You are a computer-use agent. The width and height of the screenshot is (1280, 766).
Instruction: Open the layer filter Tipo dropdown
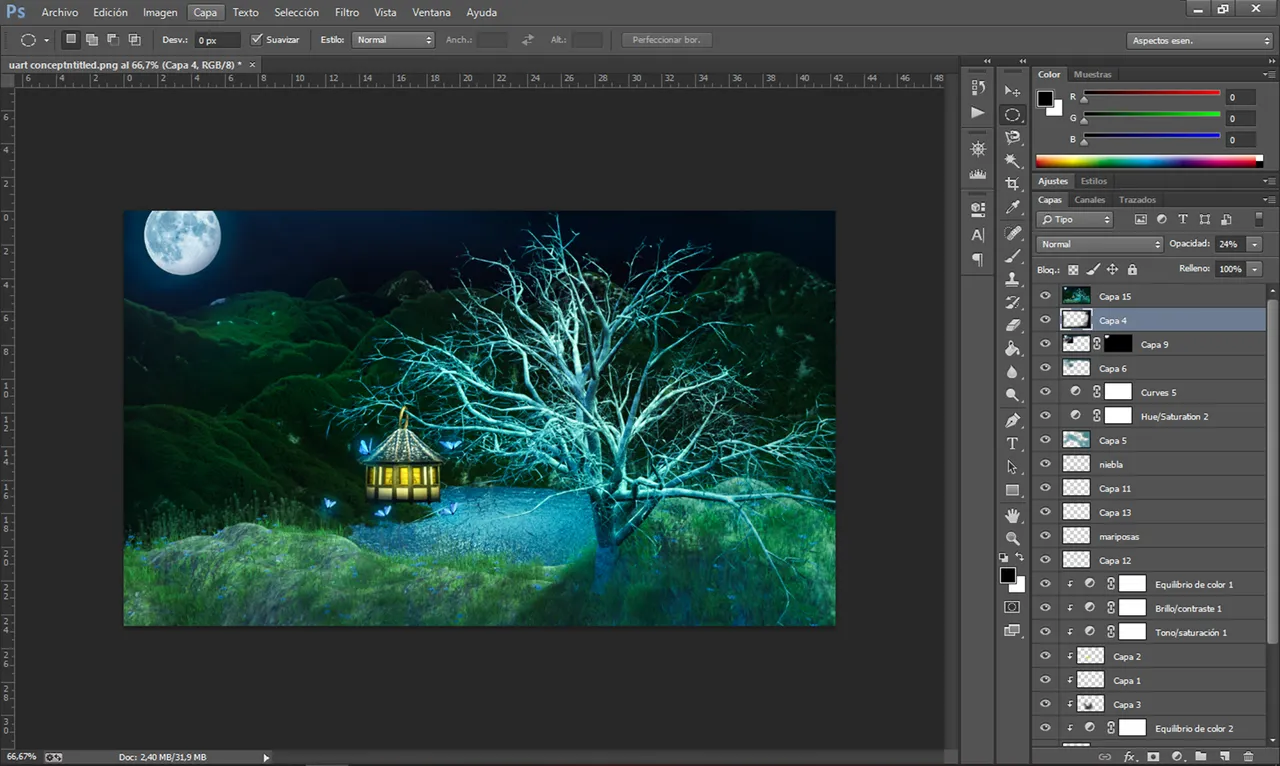(x=1075, y=219)
